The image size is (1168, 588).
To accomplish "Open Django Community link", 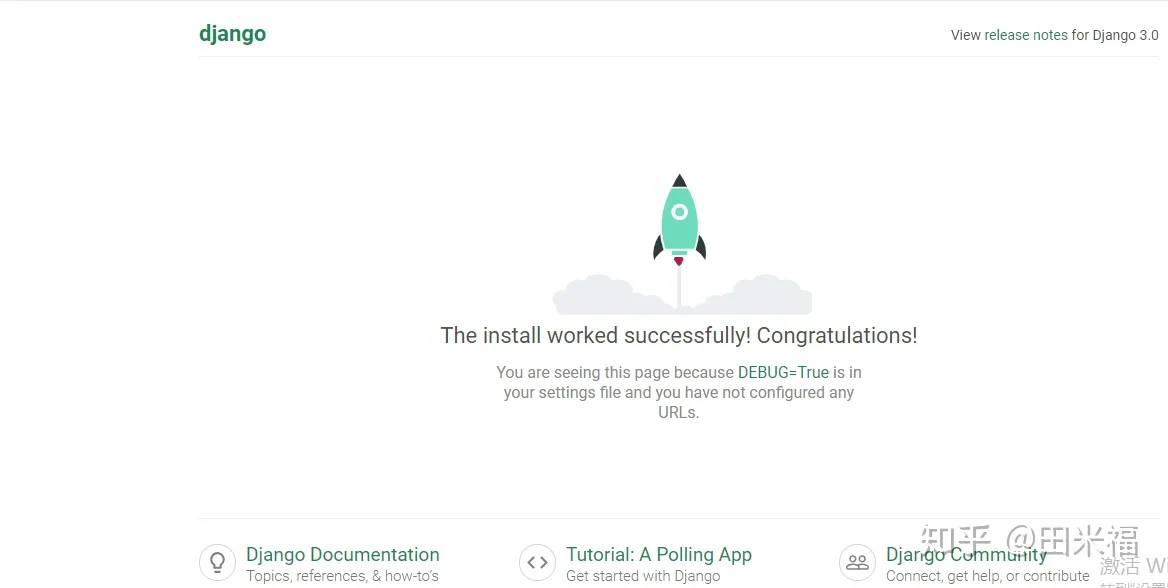I will (x=966, y=554).
